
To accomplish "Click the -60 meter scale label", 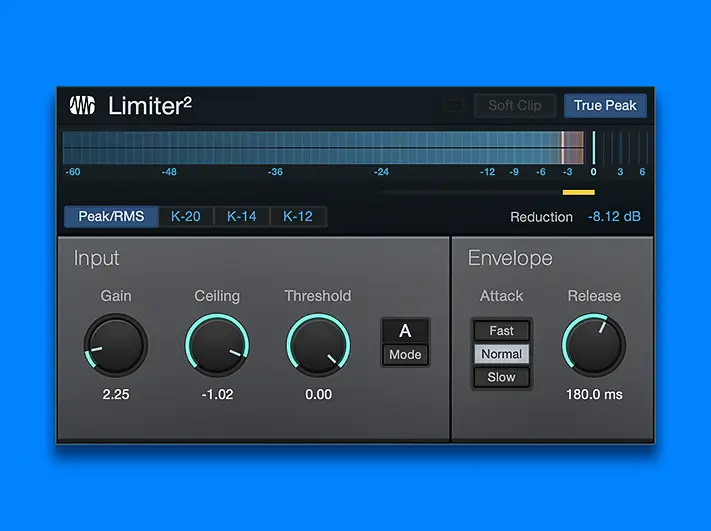I will pos(73,172).
